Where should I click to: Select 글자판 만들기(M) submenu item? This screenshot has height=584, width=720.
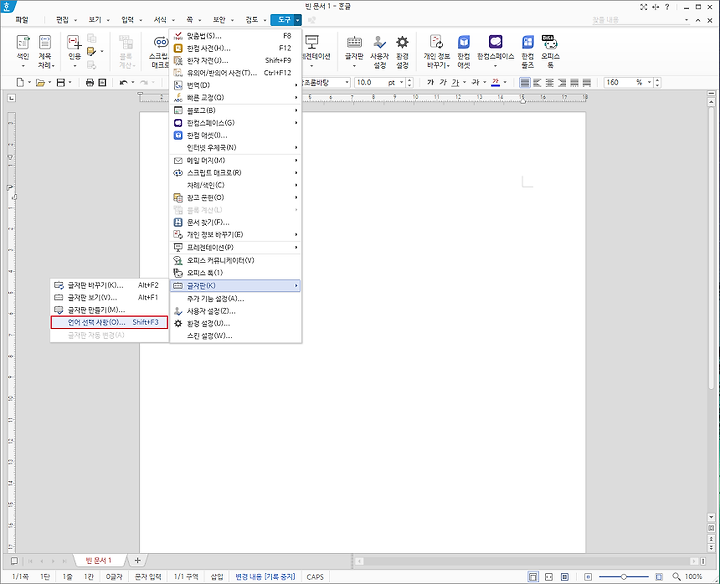pyautogui.click(x=109, y=310)
